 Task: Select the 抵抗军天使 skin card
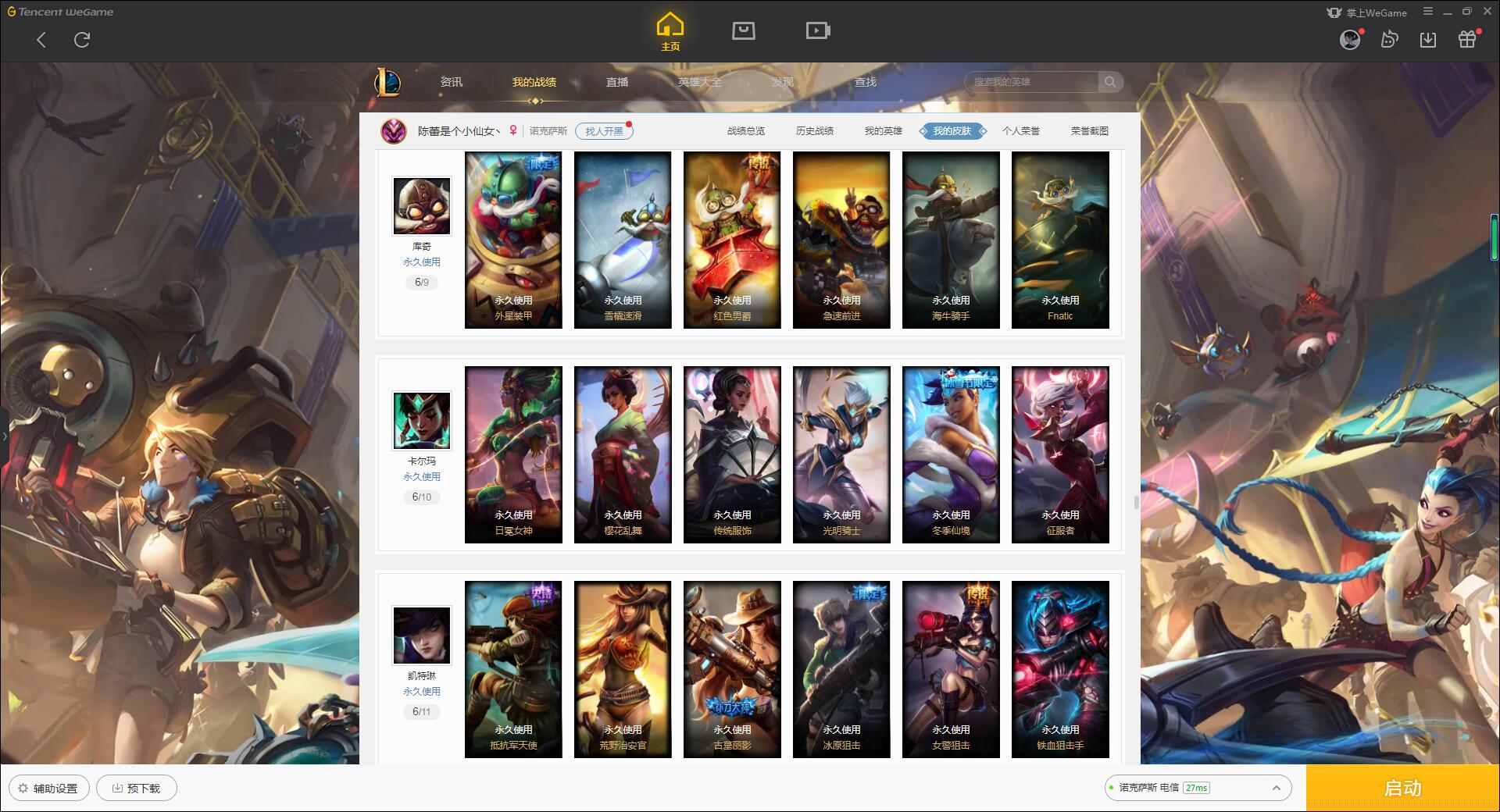(513, 669)
